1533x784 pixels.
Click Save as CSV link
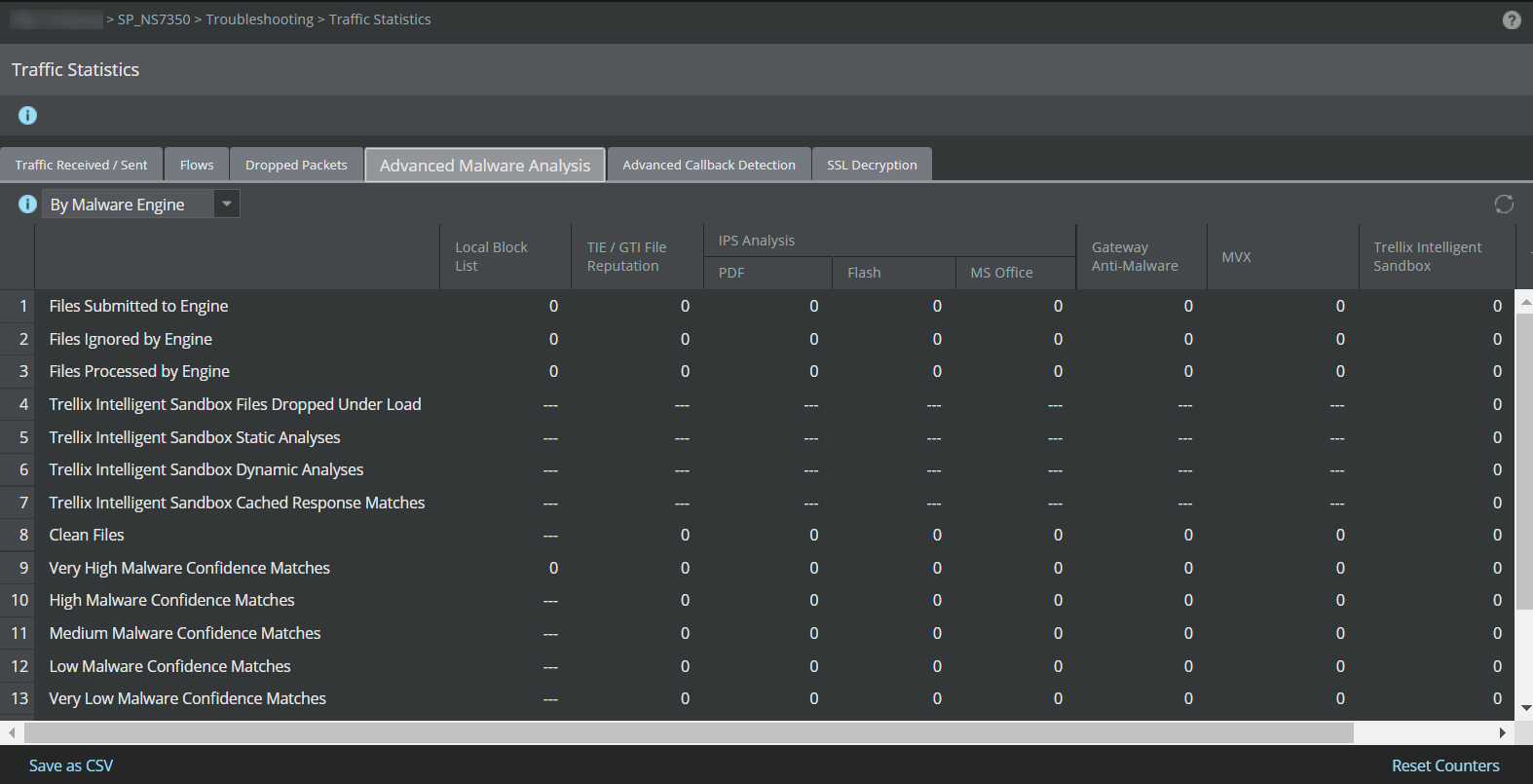71,765
